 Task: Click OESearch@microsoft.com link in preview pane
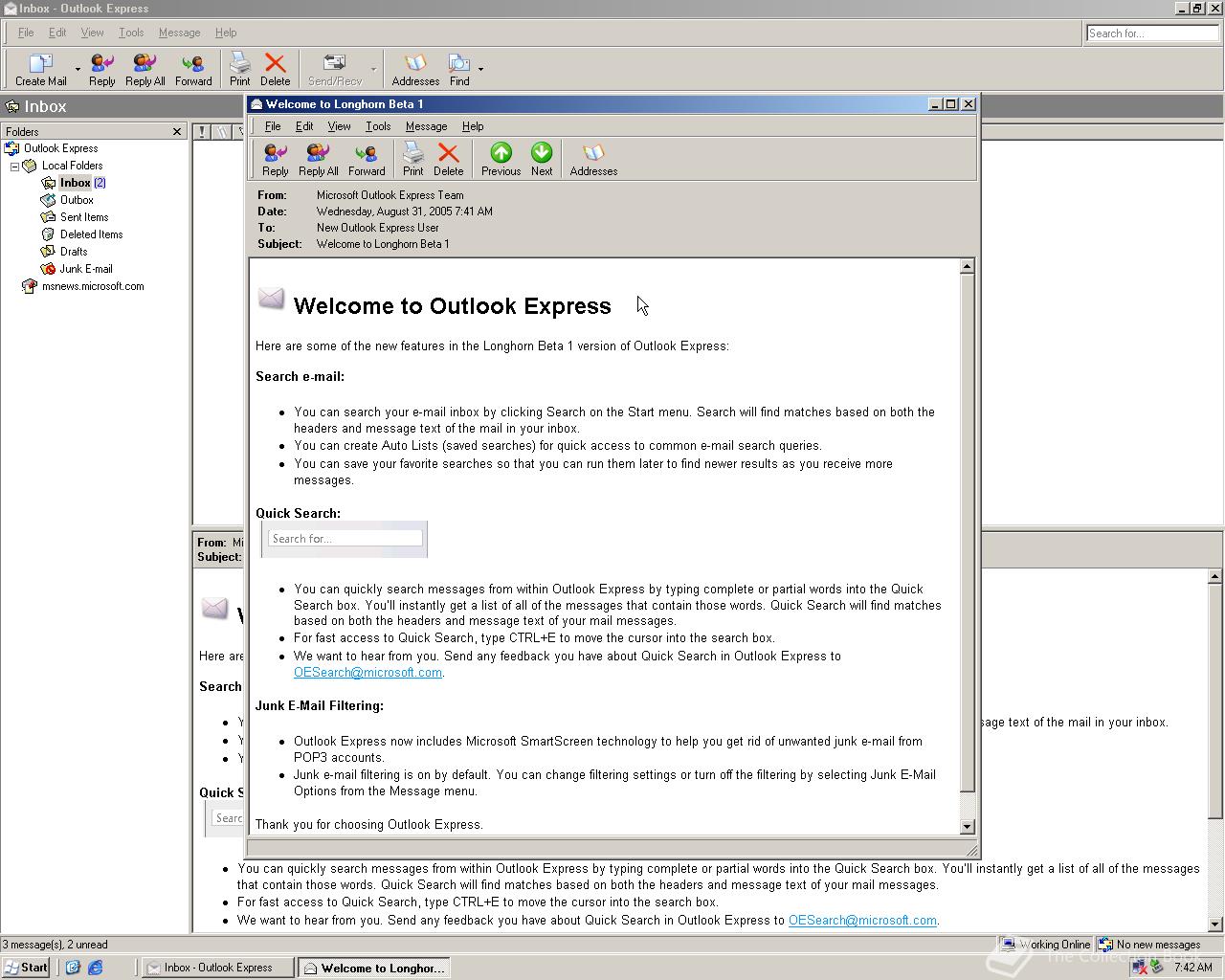coord(862,921)
